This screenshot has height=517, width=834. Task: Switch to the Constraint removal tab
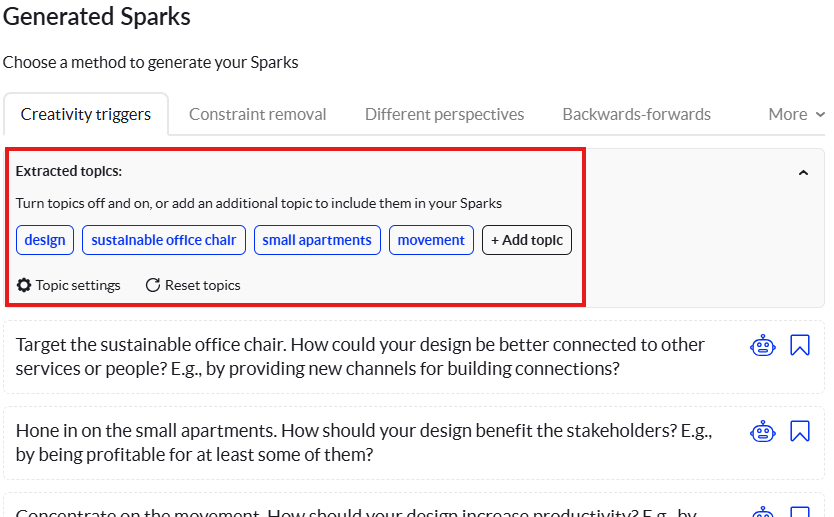pyautogui.click(x=258, y=114)
